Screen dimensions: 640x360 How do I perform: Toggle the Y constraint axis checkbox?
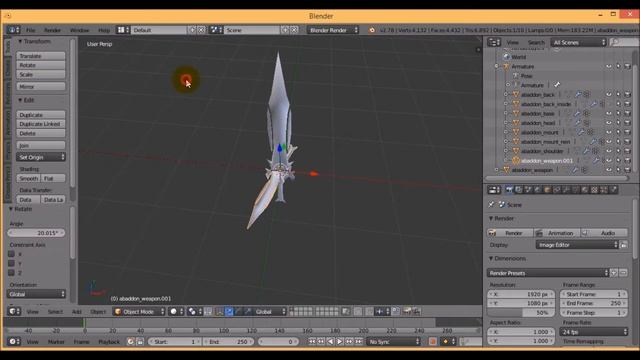[x=11, y=263]
